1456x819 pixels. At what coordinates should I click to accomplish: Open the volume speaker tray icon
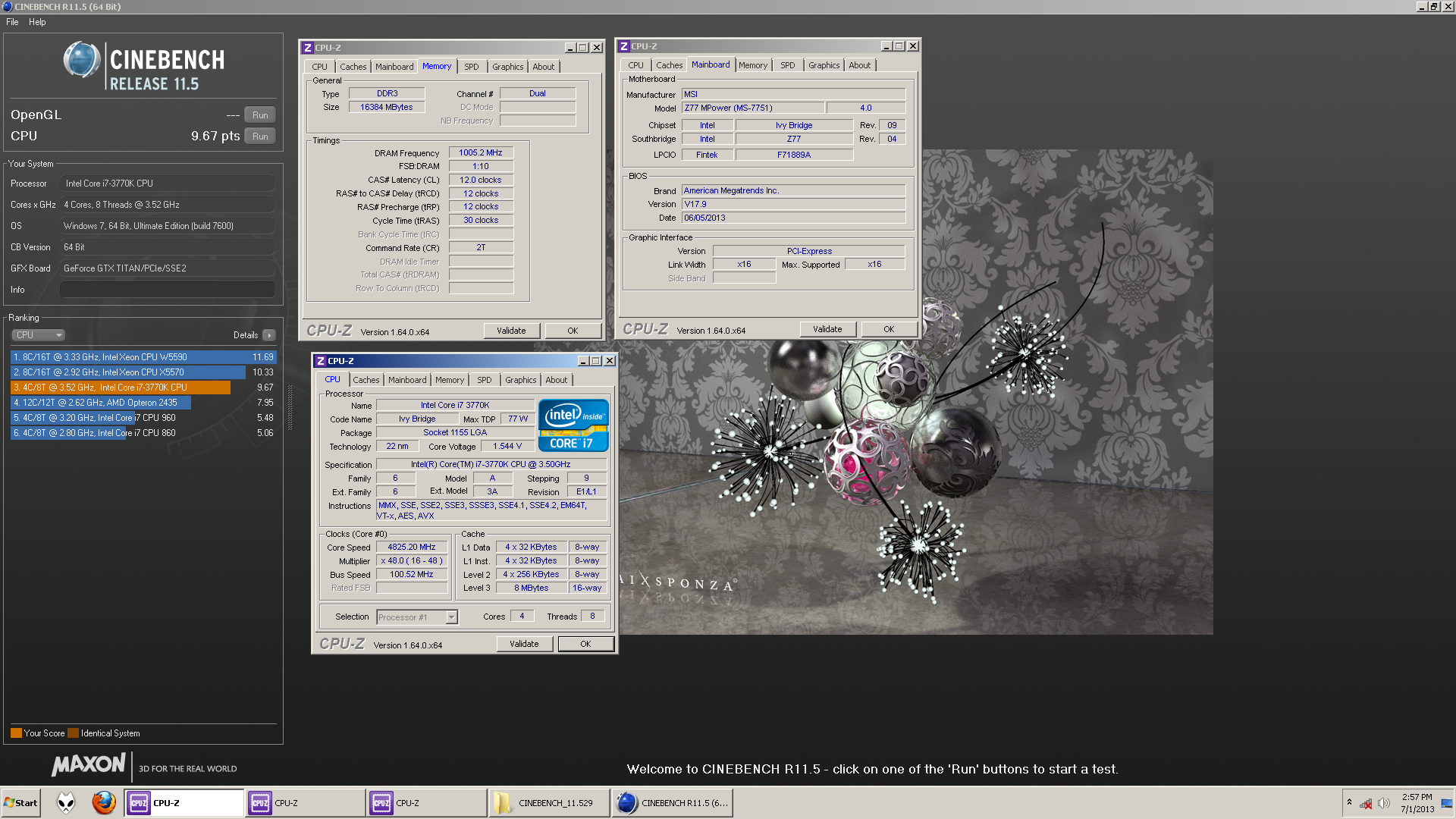1384,803
